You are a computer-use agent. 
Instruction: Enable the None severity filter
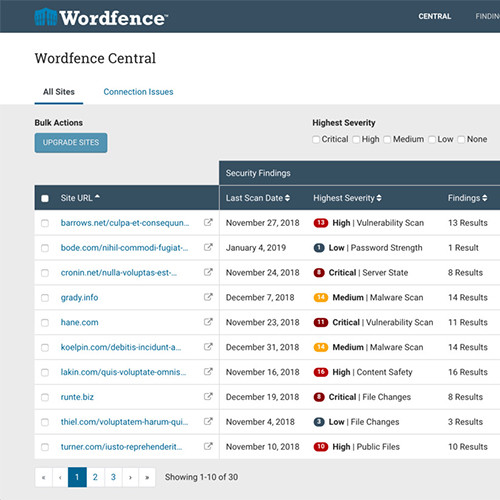[461, 139]
